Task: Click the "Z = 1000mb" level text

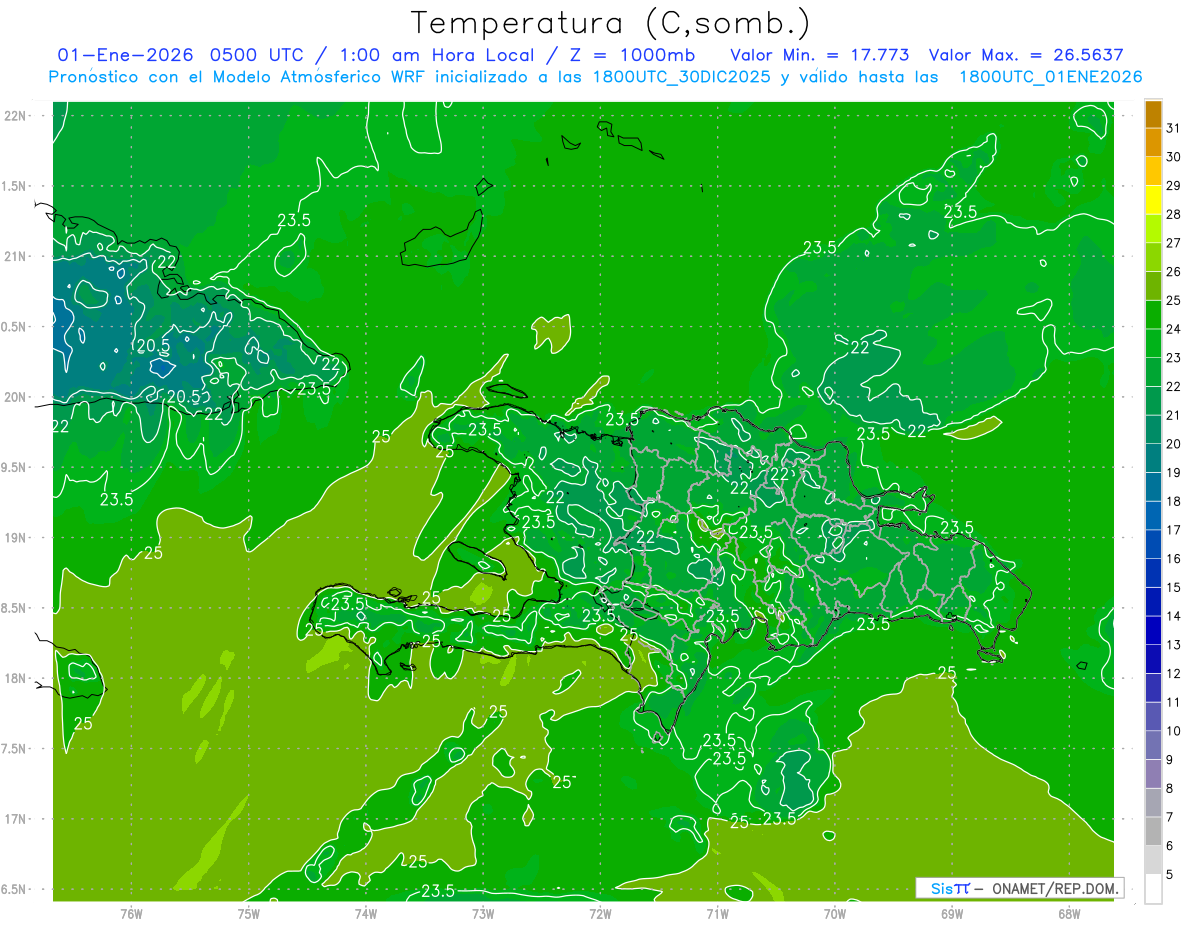Action: pos(629,54)
